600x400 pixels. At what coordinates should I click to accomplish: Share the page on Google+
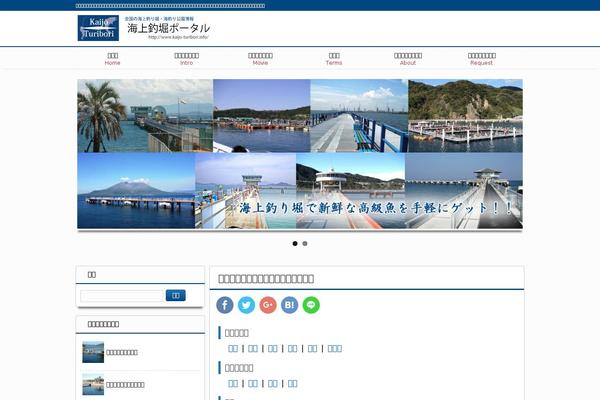268,305
